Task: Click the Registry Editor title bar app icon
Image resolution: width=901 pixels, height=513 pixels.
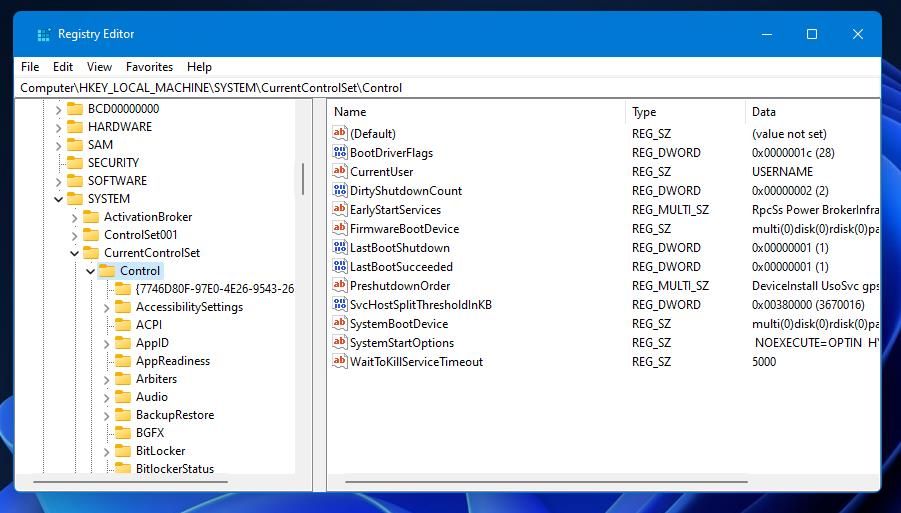Action: coord(43,34)
